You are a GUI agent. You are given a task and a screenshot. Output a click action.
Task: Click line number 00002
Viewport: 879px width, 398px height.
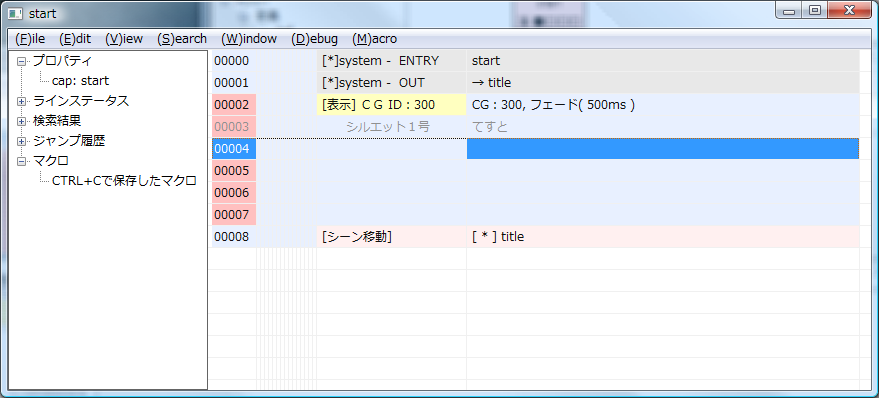pos(234,105)
